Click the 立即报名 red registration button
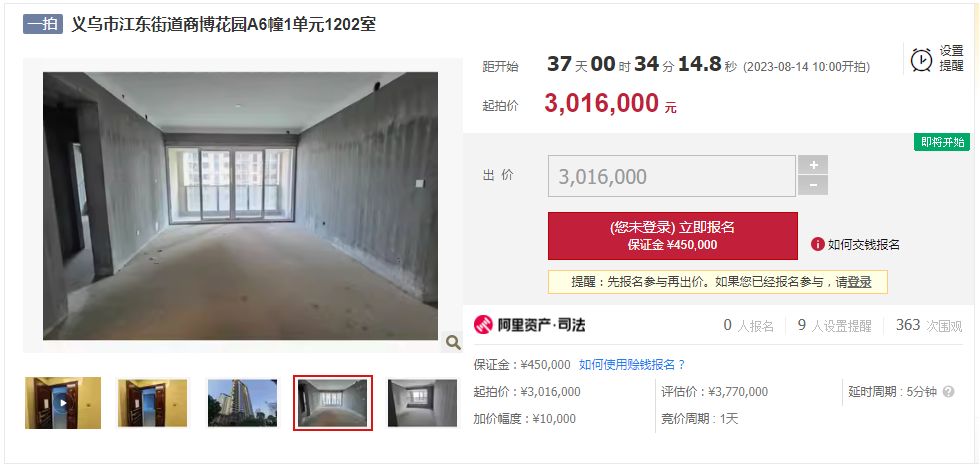 [672, 236]
